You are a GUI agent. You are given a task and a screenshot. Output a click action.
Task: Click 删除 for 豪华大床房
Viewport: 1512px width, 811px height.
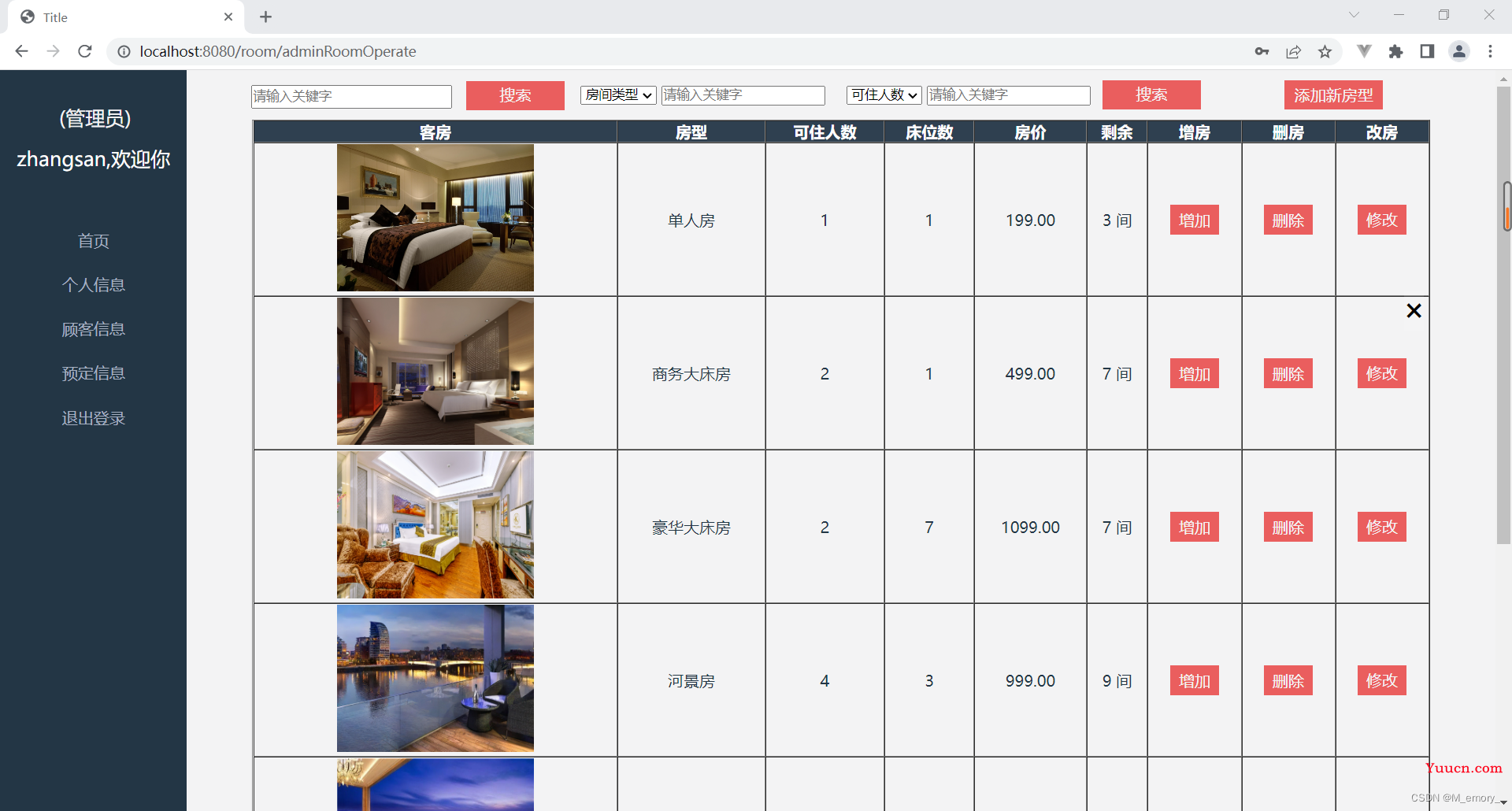pyautogui.click(x=1288, y=528)
